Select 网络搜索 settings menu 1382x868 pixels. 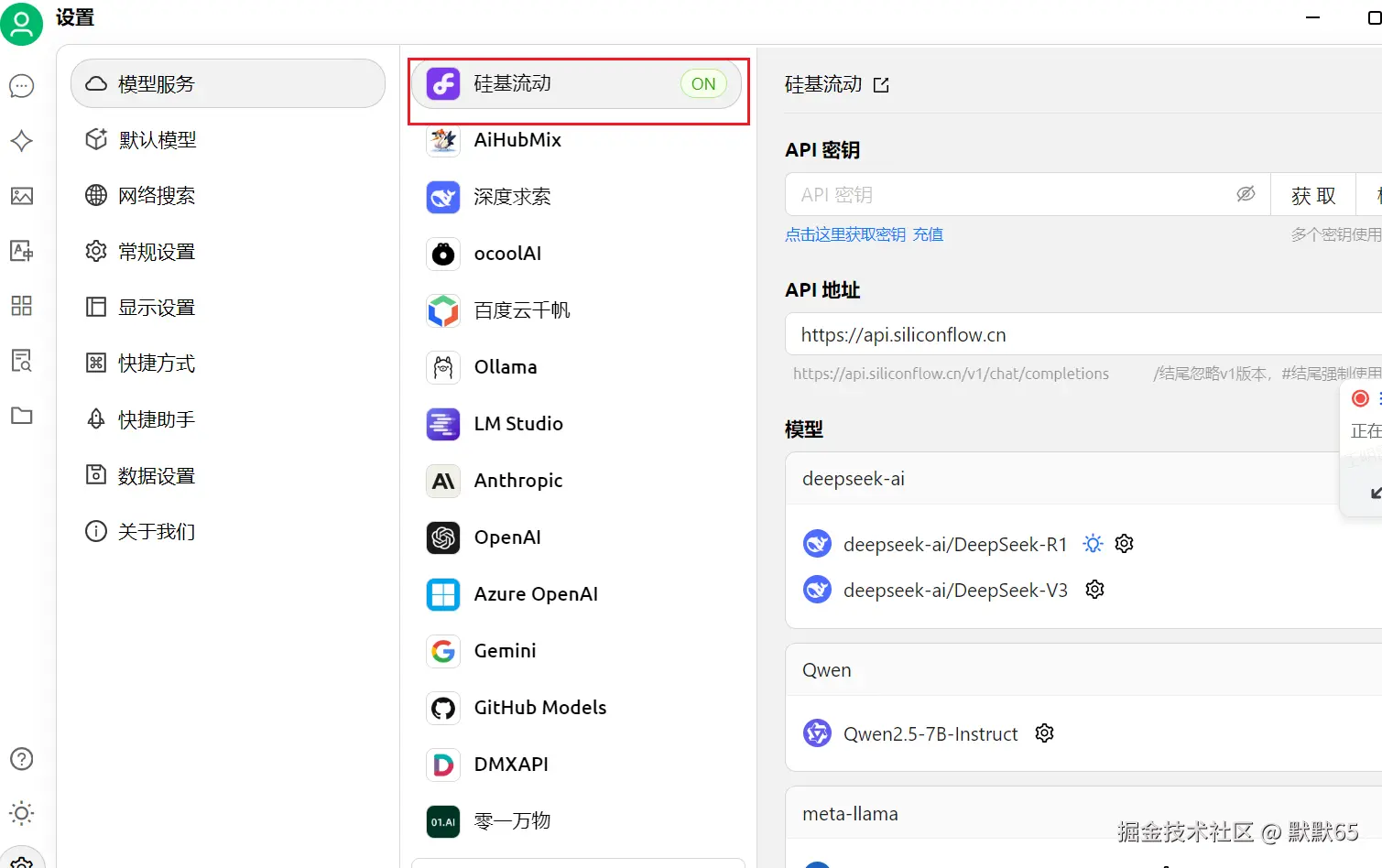coord(228,196)
